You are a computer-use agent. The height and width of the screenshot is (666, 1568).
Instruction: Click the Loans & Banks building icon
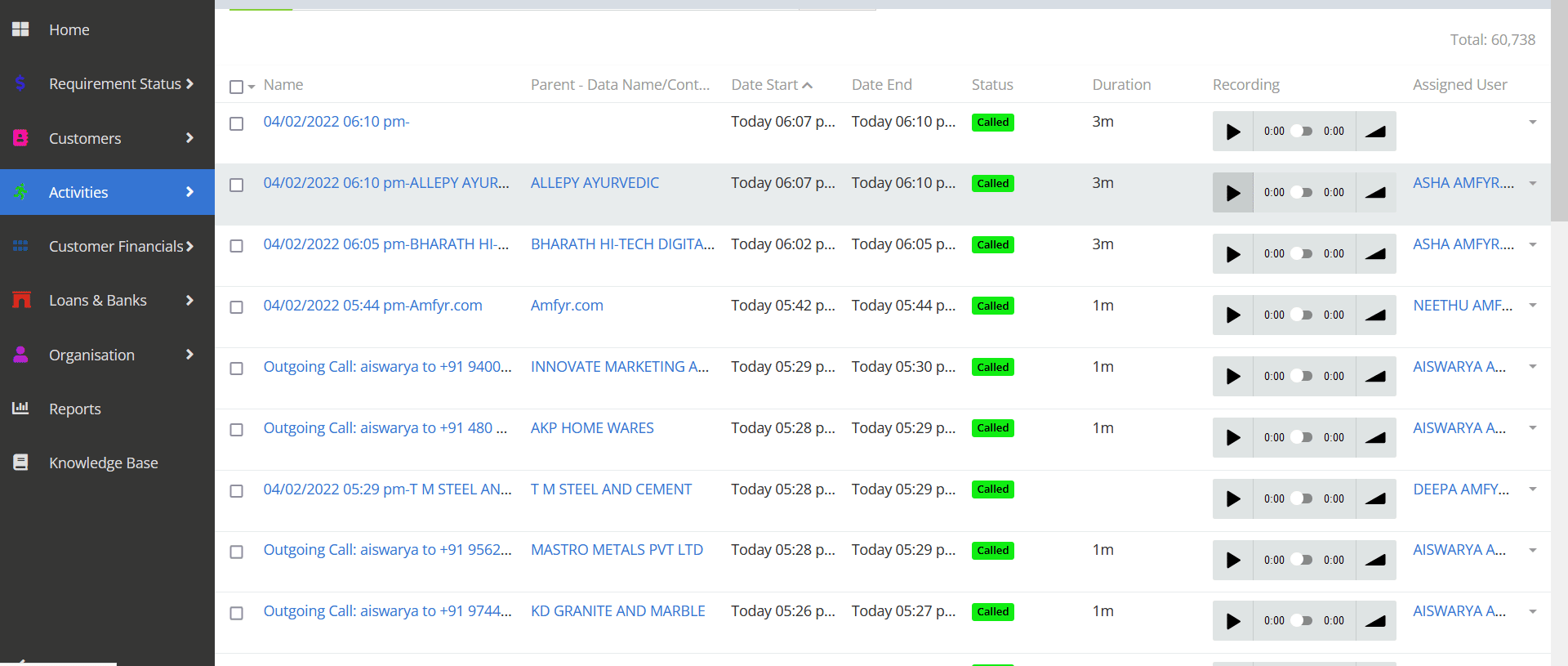[21, 300]
